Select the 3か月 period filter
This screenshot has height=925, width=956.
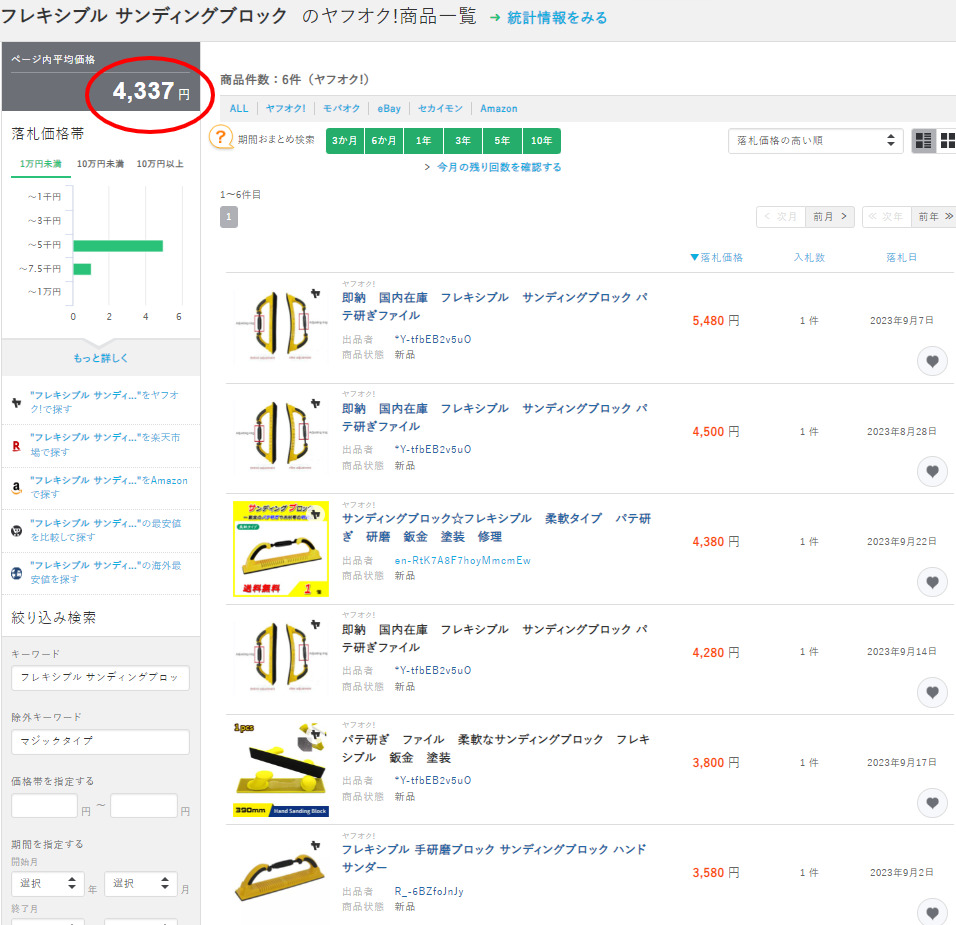(x=344, y=141)
